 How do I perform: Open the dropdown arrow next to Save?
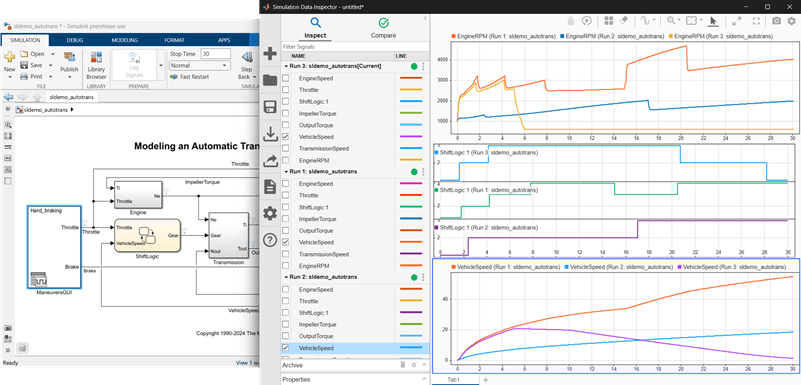point(51,65)
